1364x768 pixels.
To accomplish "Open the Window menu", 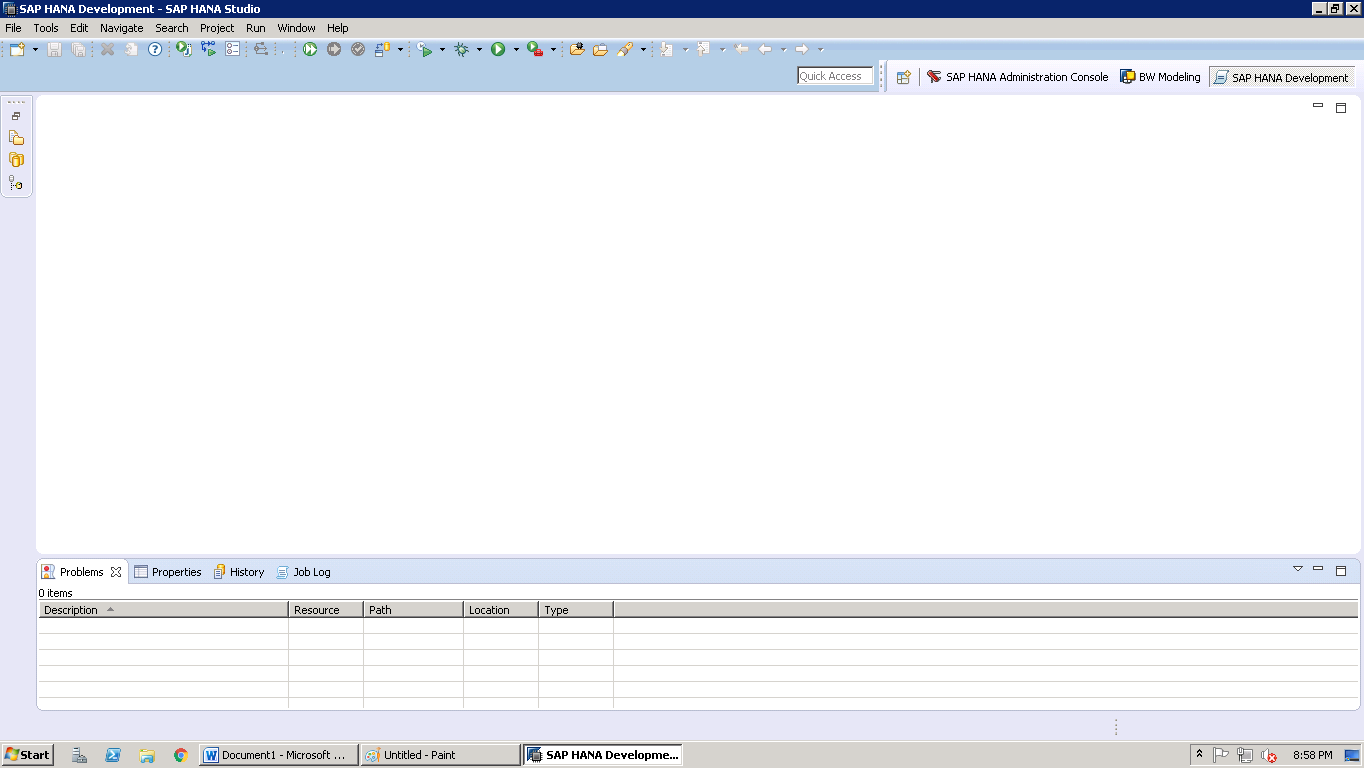I will (296, 28).
